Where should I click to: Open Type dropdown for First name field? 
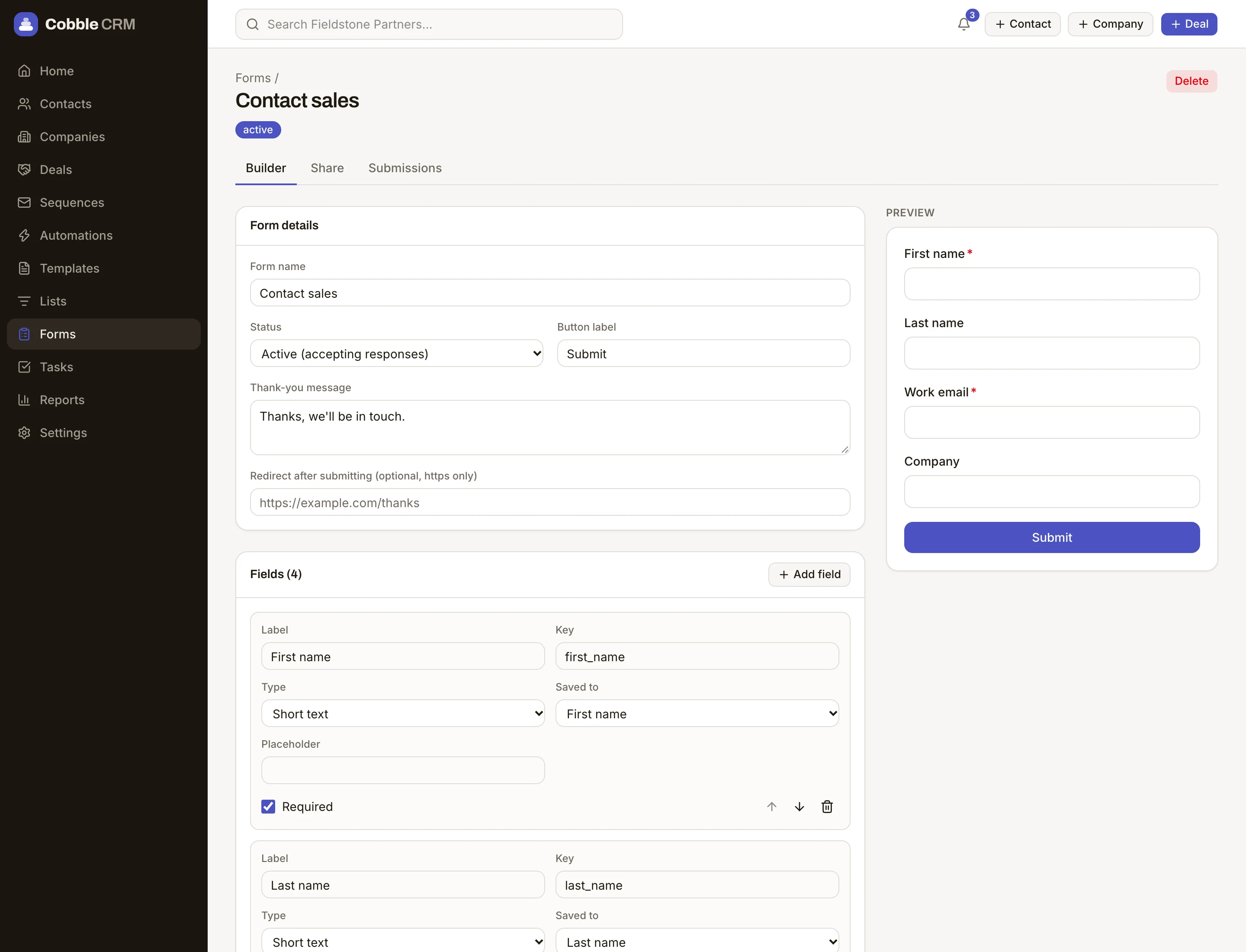[403, 714]
